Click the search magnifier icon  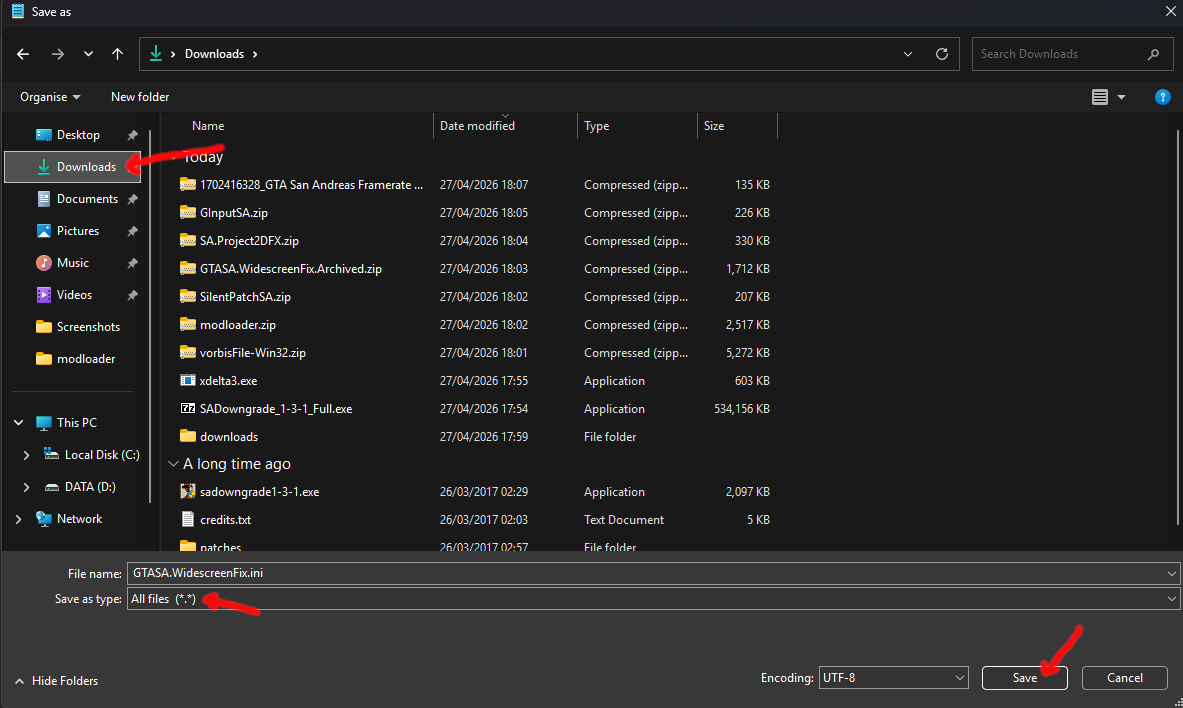(1153, 54)
